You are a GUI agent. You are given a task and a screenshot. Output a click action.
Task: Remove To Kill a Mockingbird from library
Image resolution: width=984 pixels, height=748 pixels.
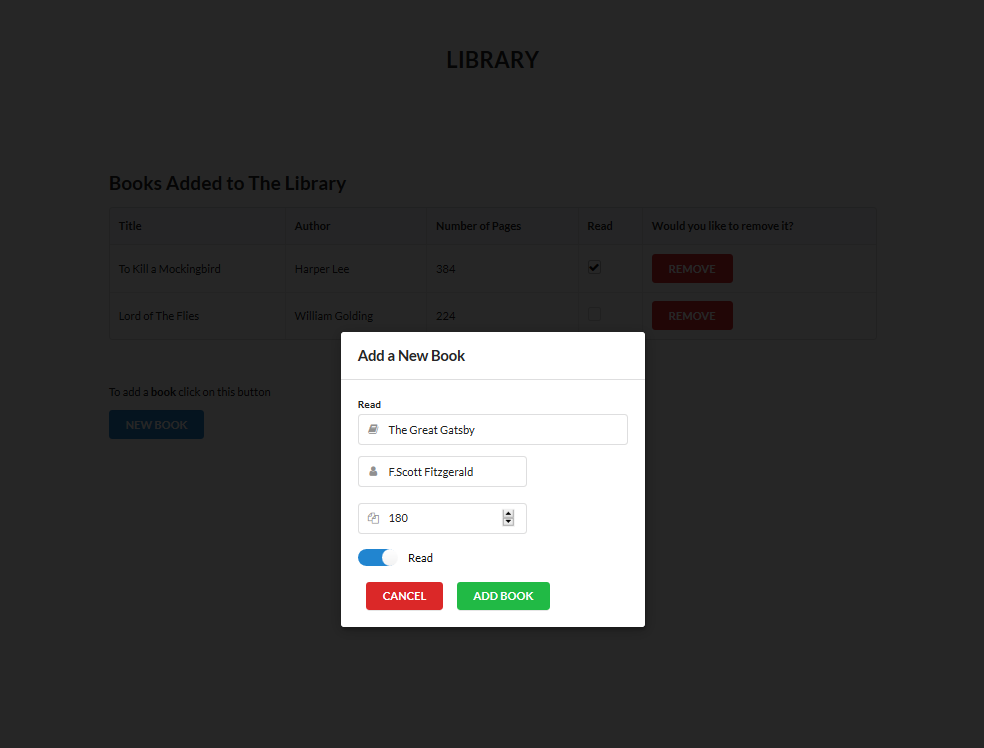(x=692, y=269)
